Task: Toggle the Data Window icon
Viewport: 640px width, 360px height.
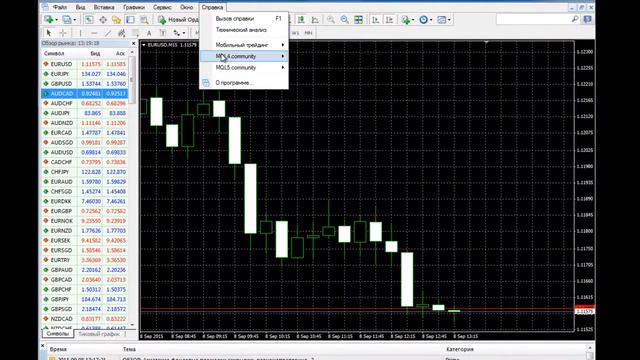Action: pos(103,20)
